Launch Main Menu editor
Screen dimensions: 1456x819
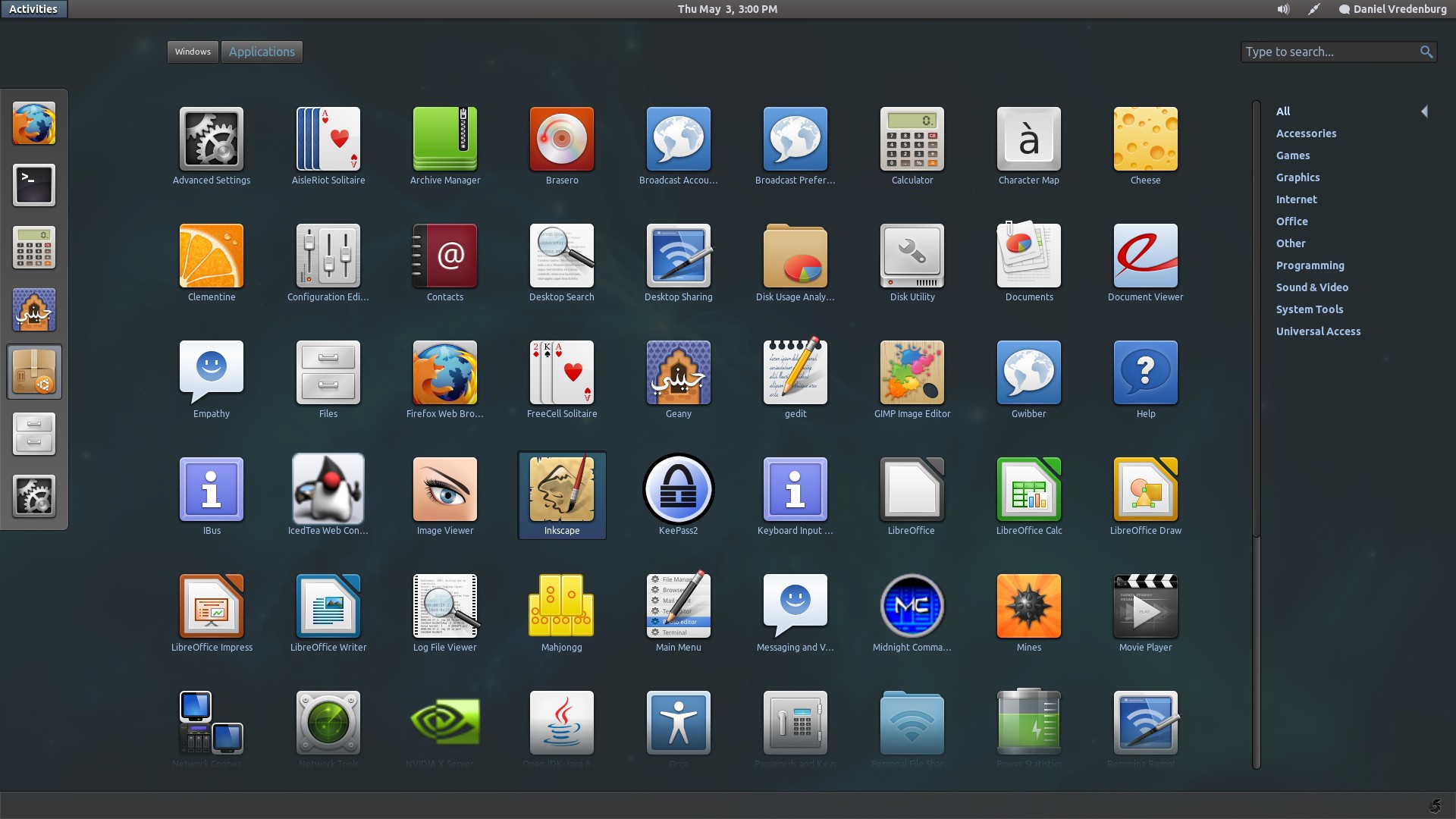(x=678, y=612)
